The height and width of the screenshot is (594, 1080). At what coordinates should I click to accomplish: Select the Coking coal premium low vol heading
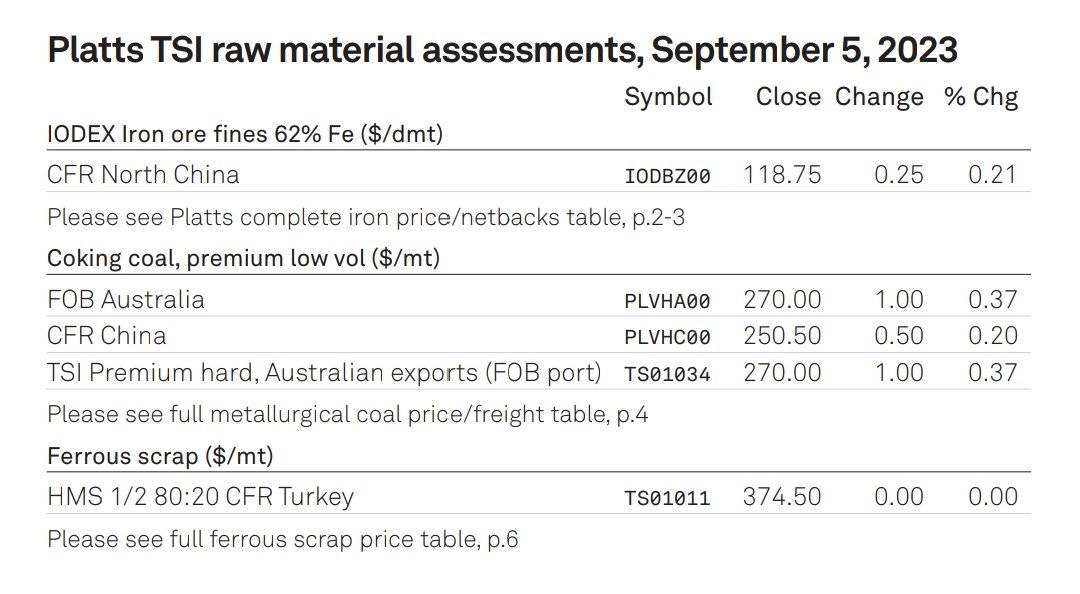[x=243, y=258]
